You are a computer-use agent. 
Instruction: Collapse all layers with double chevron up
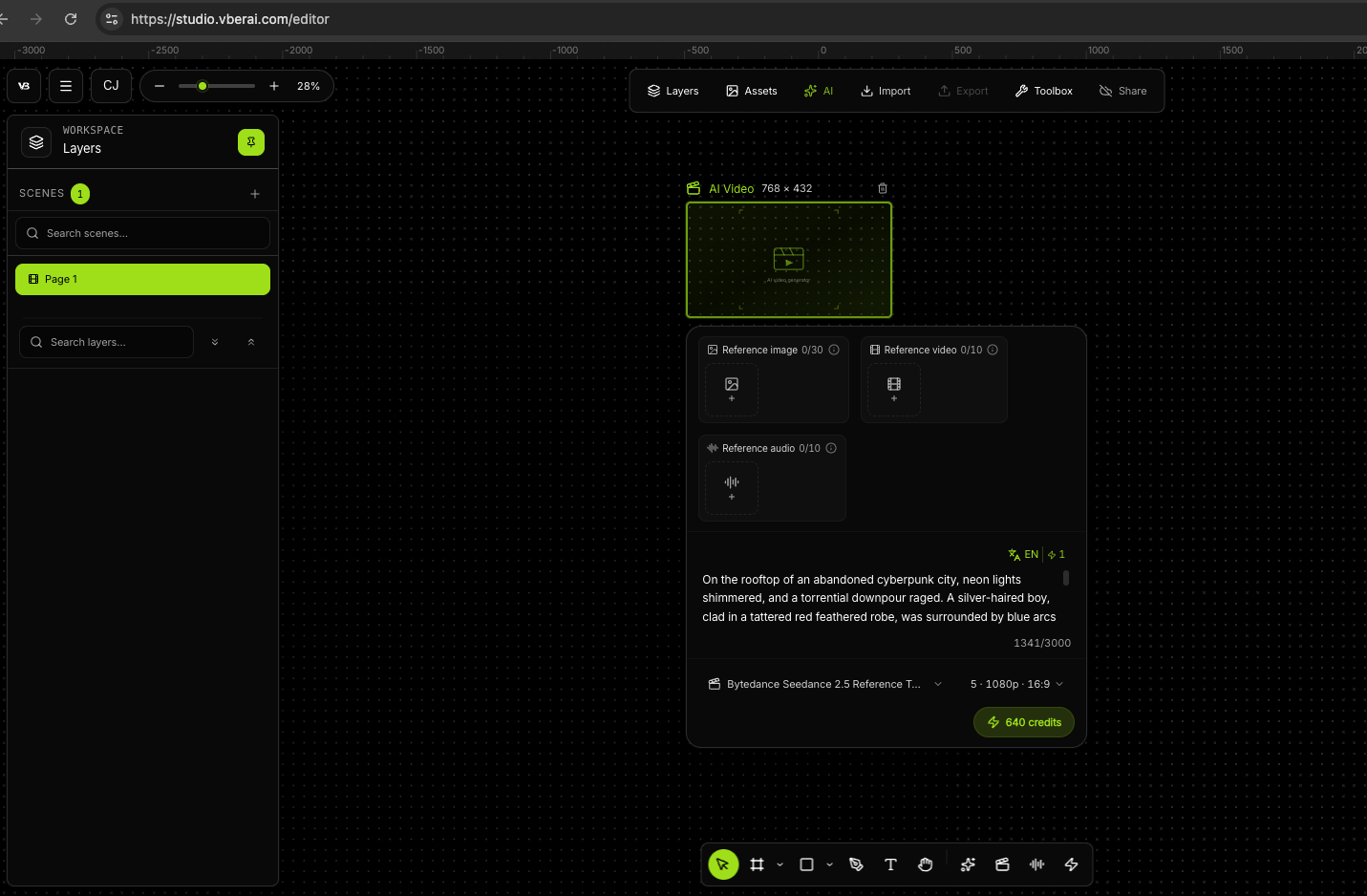(251, 342)
